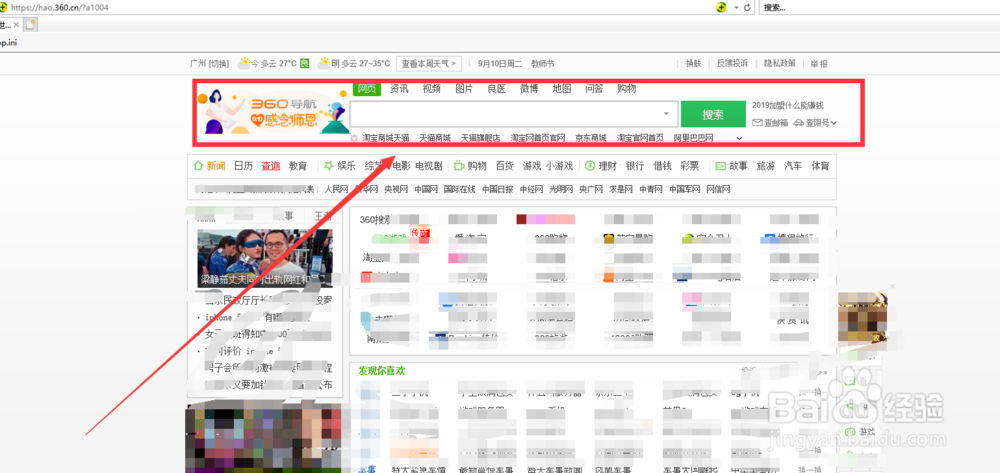Click the 娱乐 star icon
This screenshot has height=473, width=1000.
coord(328,166)
